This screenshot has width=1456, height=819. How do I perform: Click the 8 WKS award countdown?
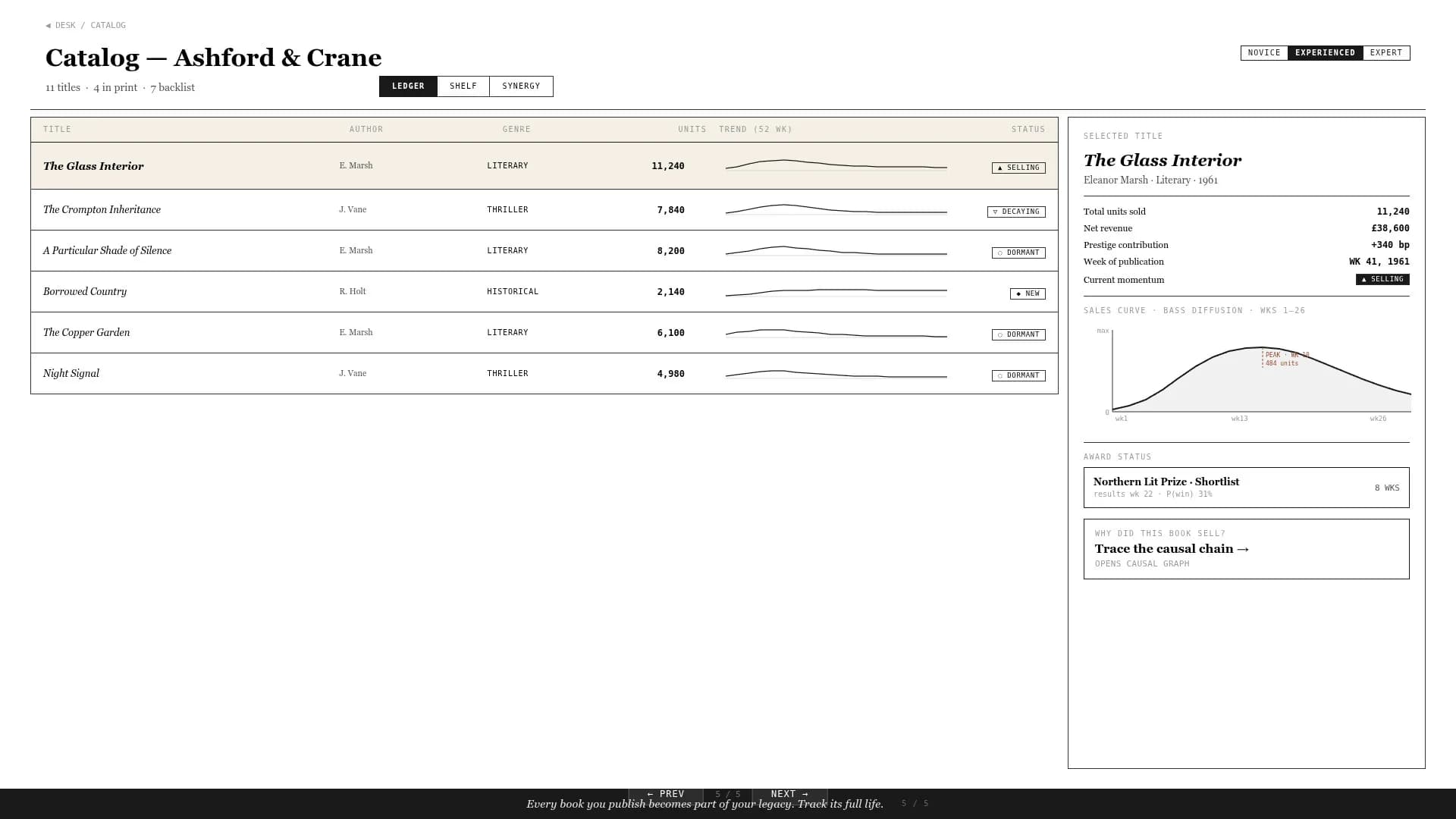coord(1387,488)
